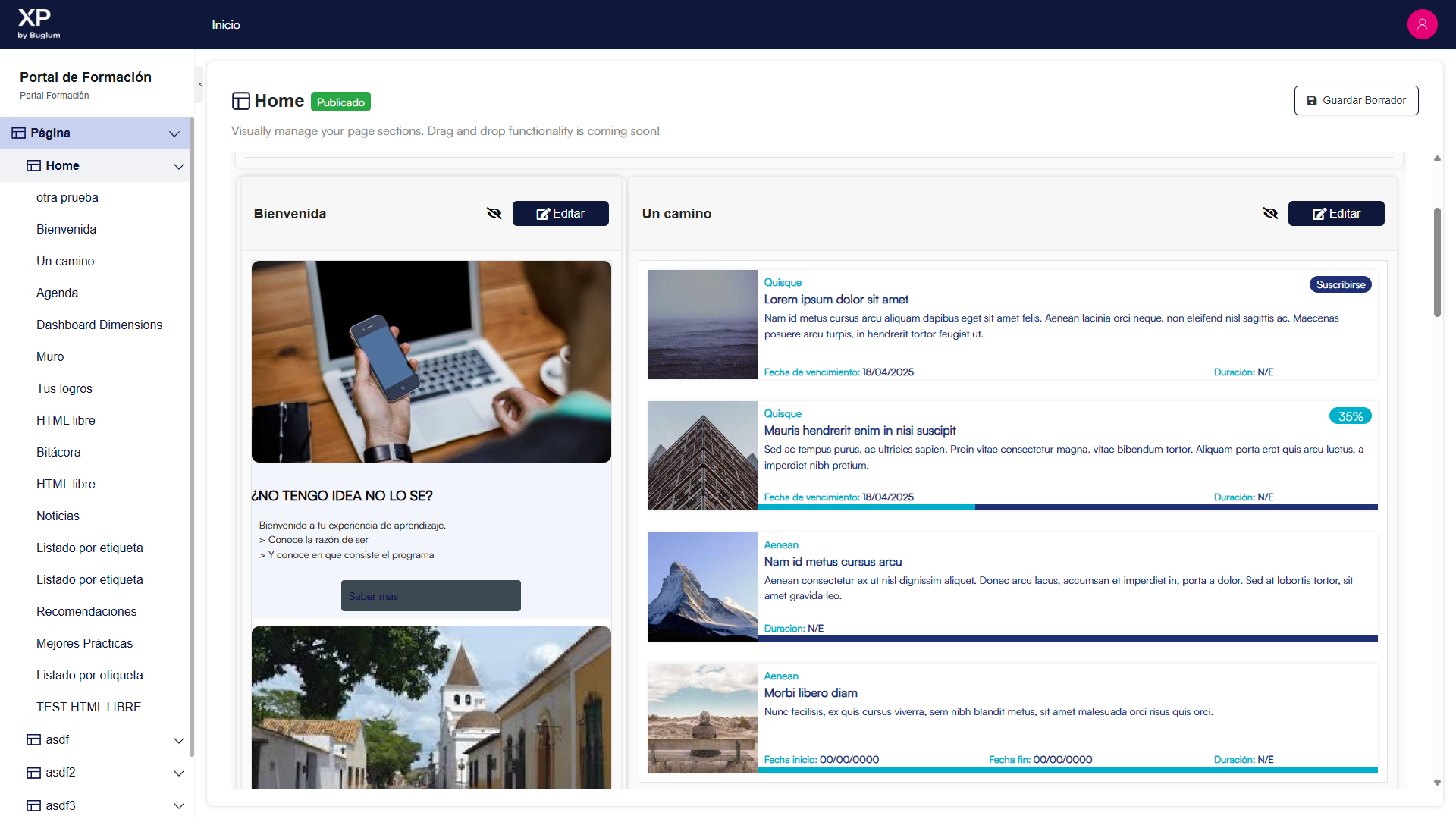Click the 35% progress badge
This screenshot has height=819, width=1456.
1351,416
